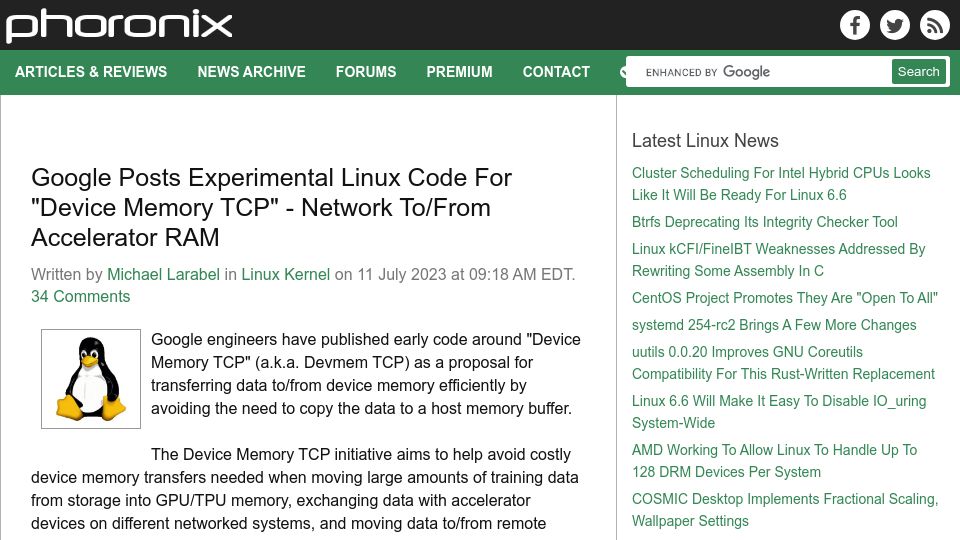Image resolution: width=960 pixels, height=540 pixels.
Task: Open the RSS feed icon
Action: 935,25
